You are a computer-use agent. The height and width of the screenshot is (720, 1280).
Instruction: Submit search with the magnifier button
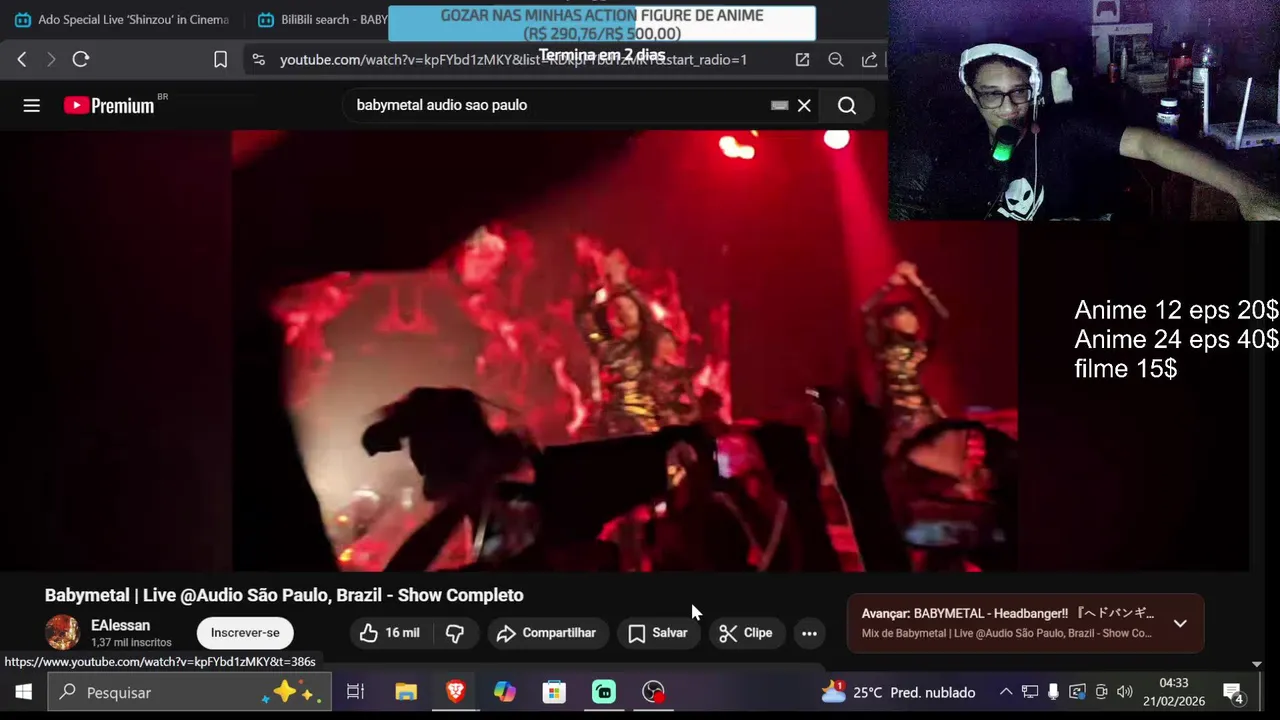[x=847, y=105]
